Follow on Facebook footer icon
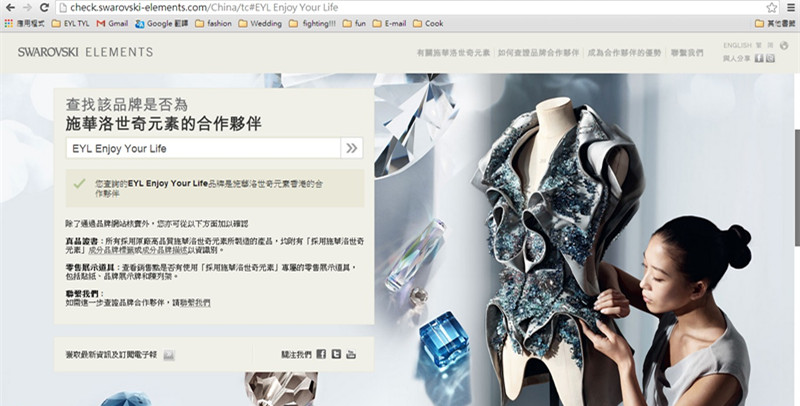 (321, 354)
